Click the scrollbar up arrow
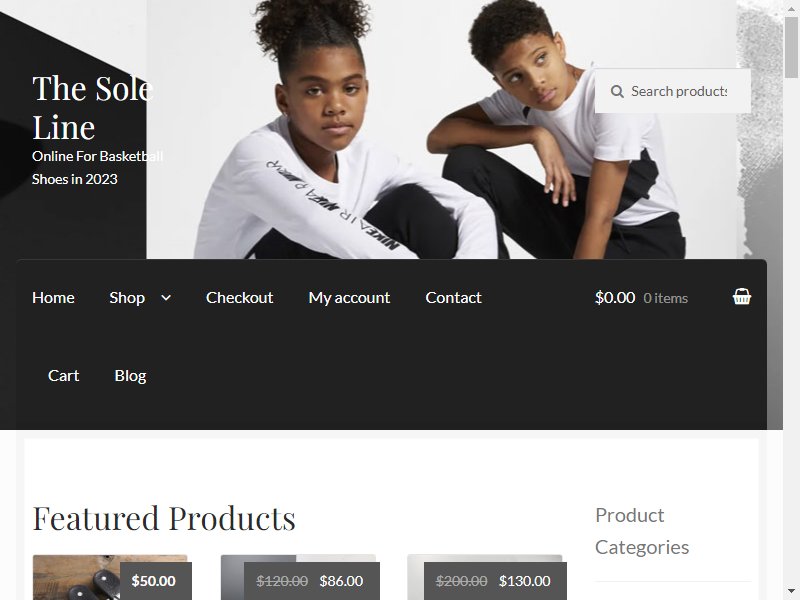 pos(791,8)
